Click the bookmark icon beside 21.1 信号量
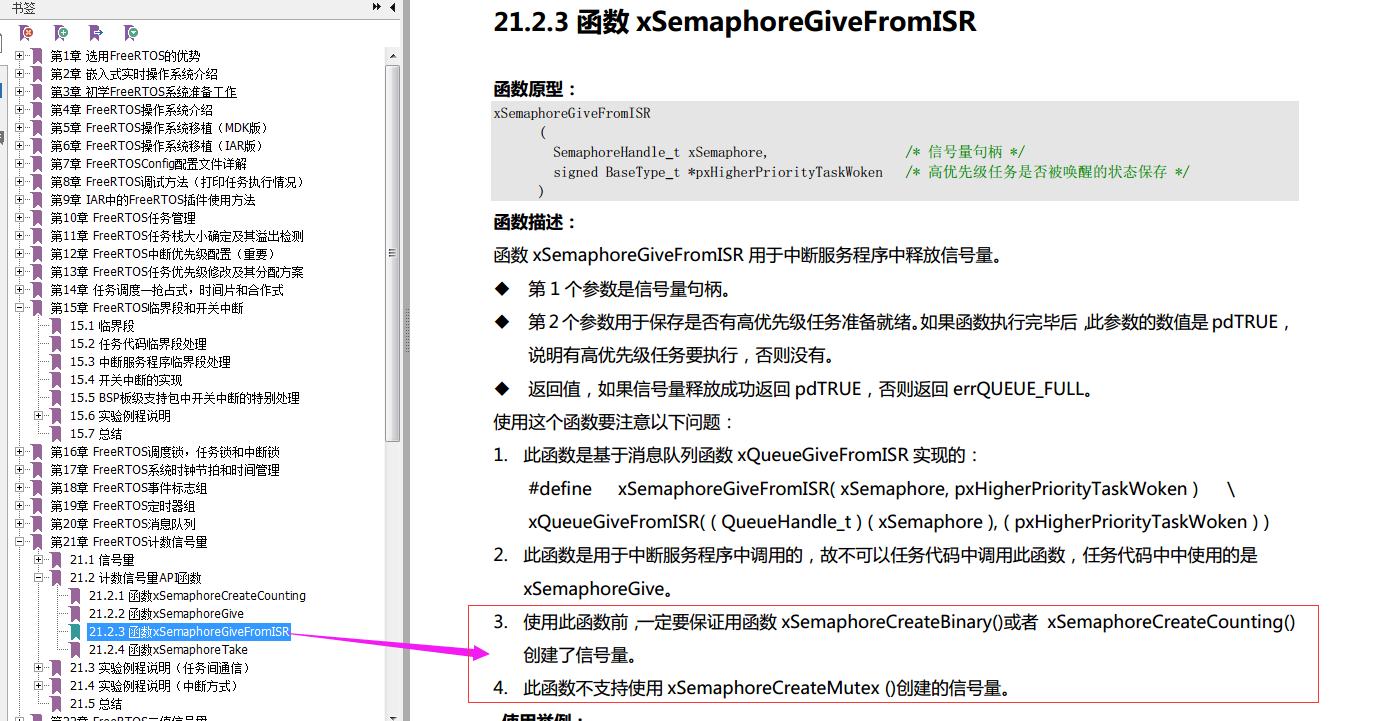This screenshot has width=1385, height=721. (57, 560)
